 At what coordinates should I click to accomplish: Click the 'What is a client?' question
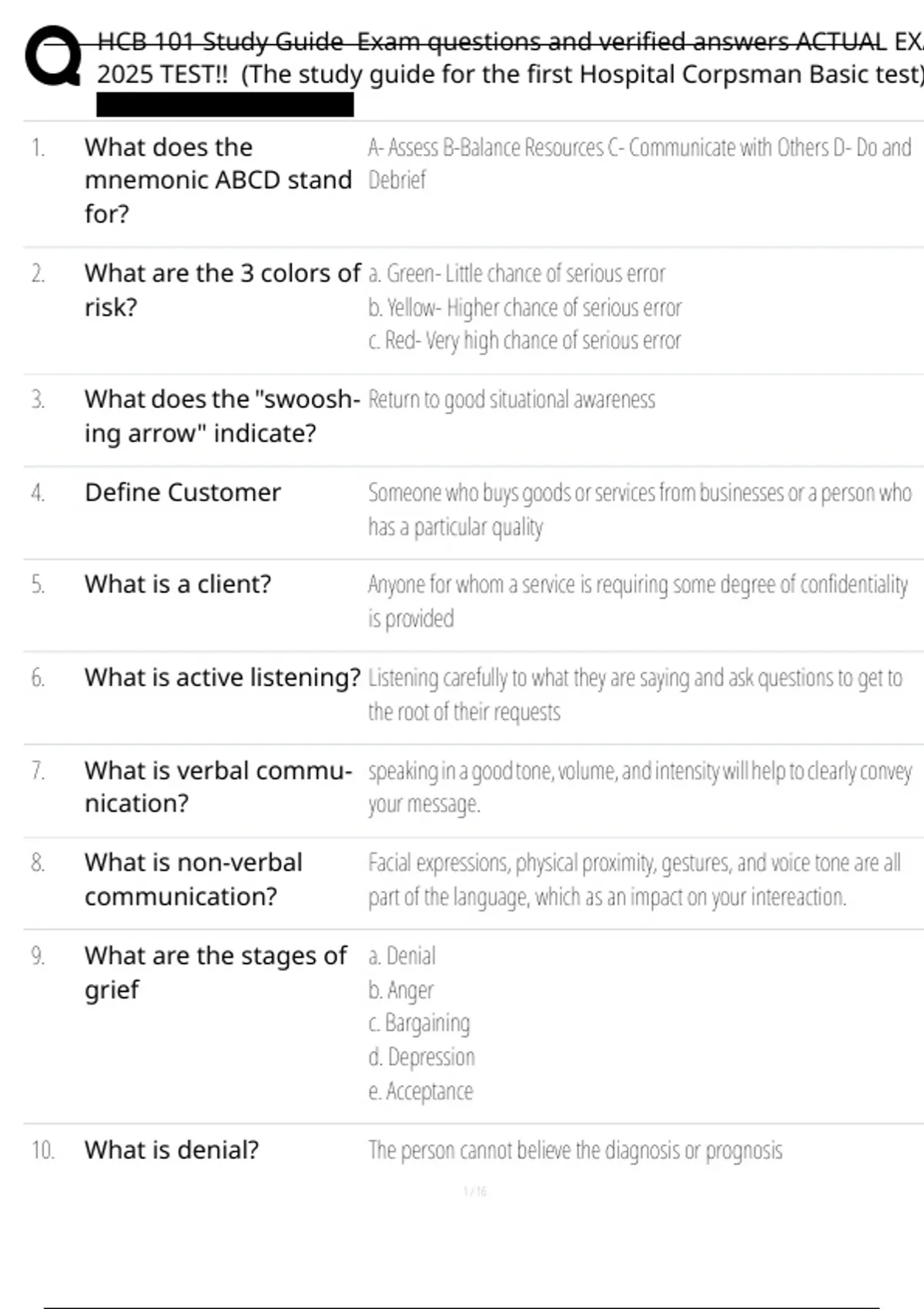point(178,584)
